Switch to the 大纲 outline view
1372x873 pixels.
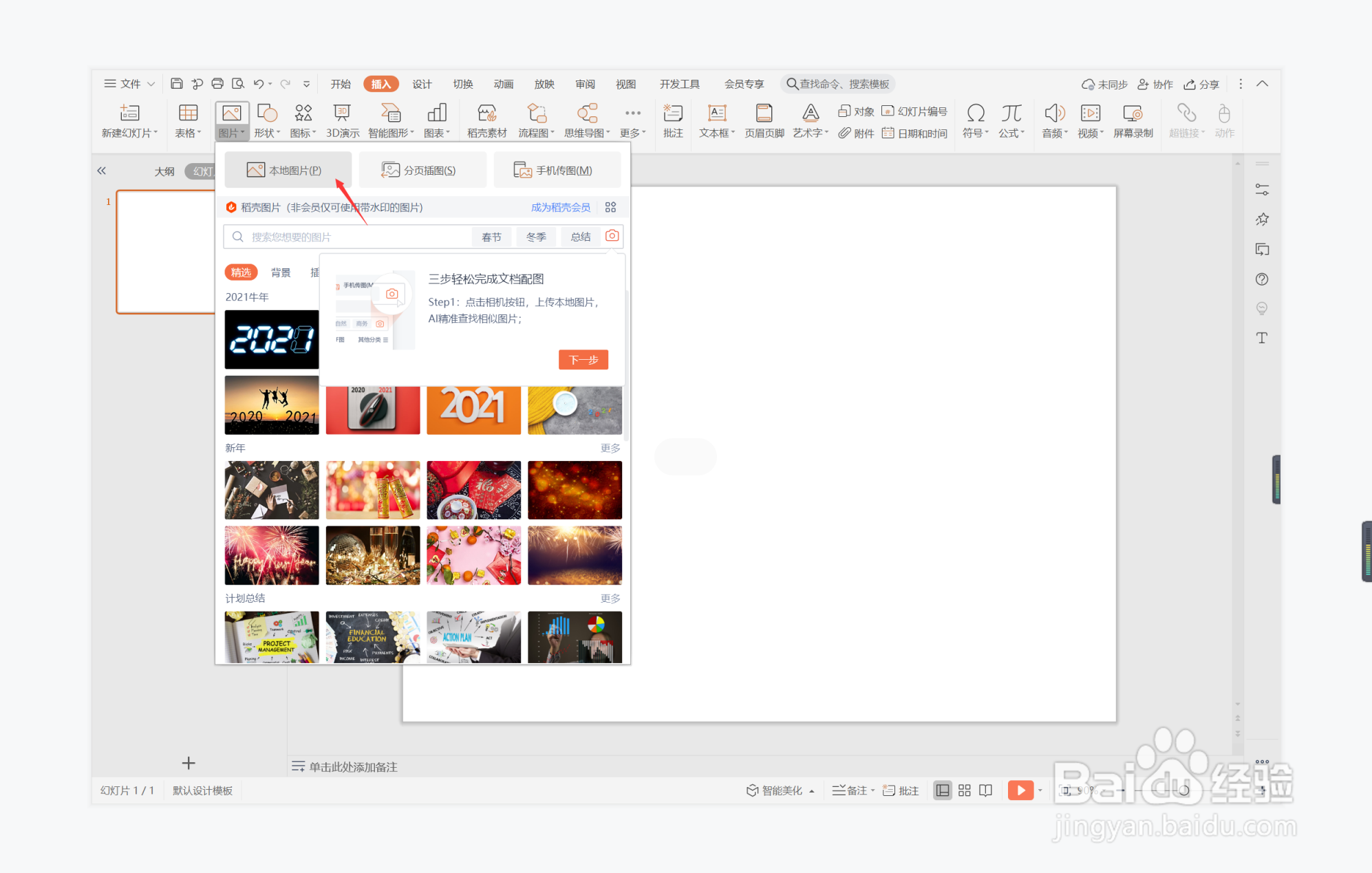164,171
